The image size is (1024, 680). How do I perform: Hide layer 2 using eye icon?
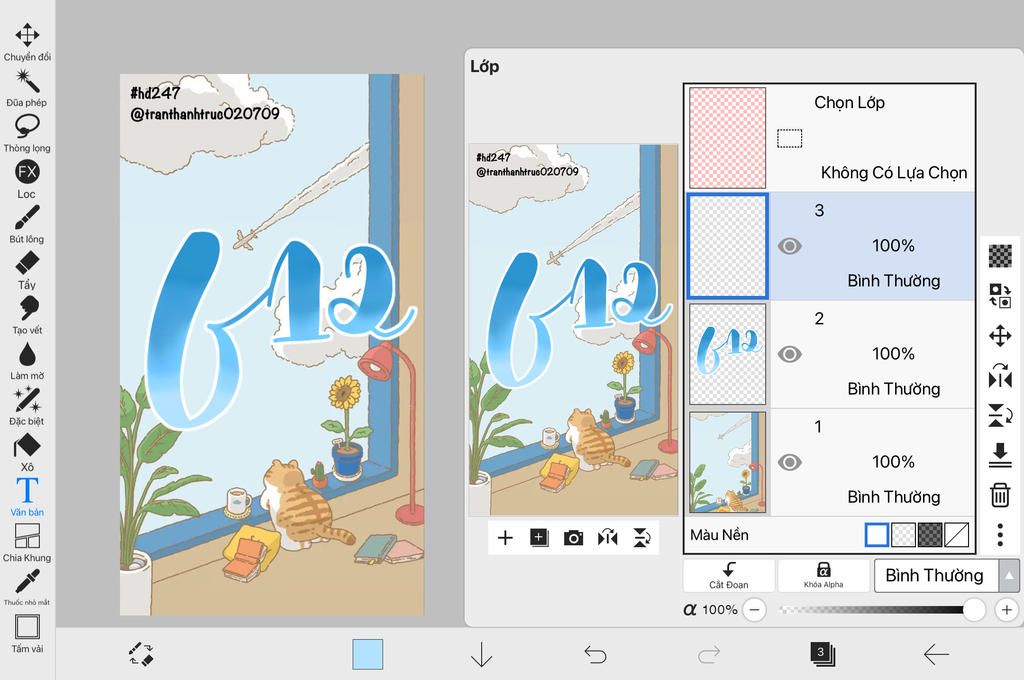click(790, 354)
